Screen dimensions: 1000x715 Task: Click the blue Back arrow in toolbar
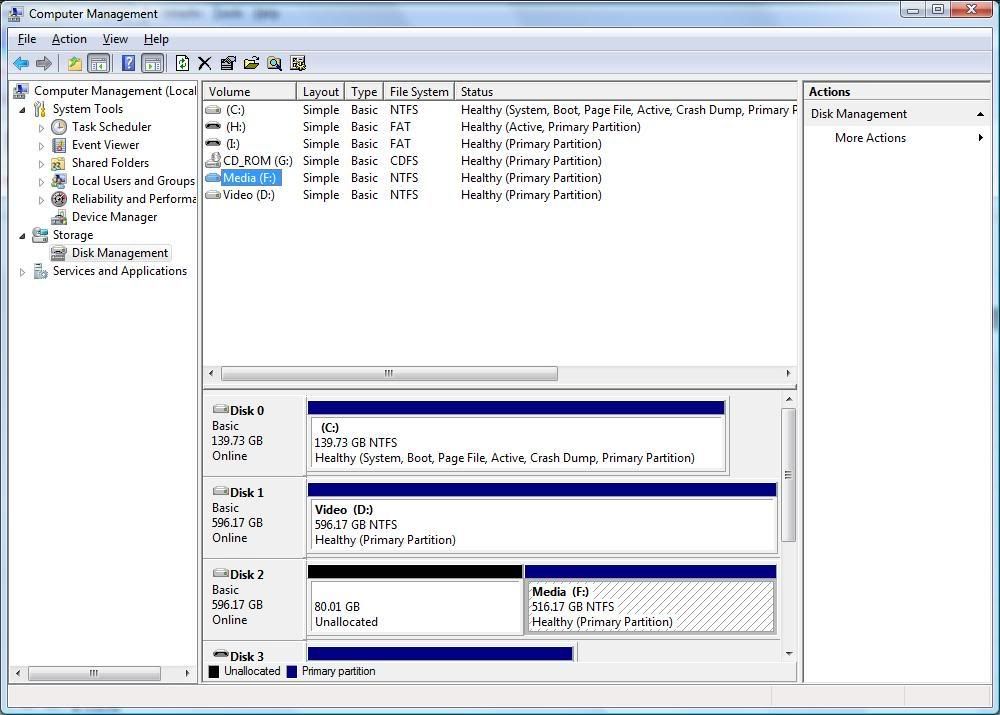click(20, 64)
